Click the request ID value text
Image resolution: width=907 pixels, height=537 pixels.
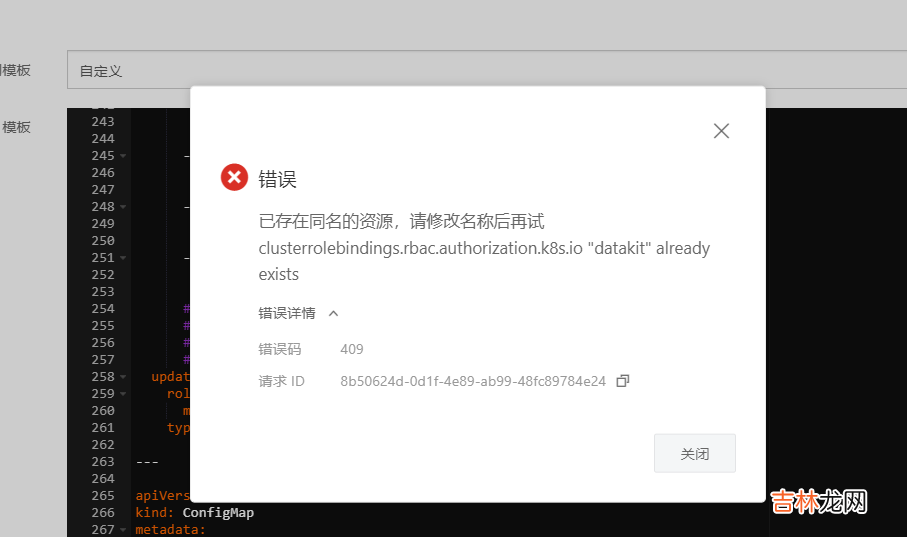(473, 381)
